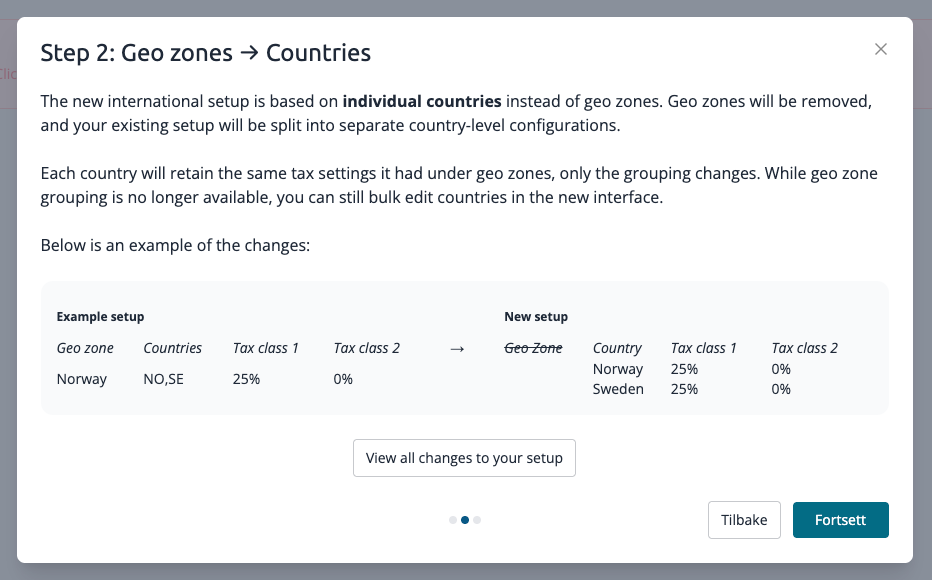Select the active middle pagination dot
Image resolution: width=932 pixels, height=580 pixels.
coord(465,520)
